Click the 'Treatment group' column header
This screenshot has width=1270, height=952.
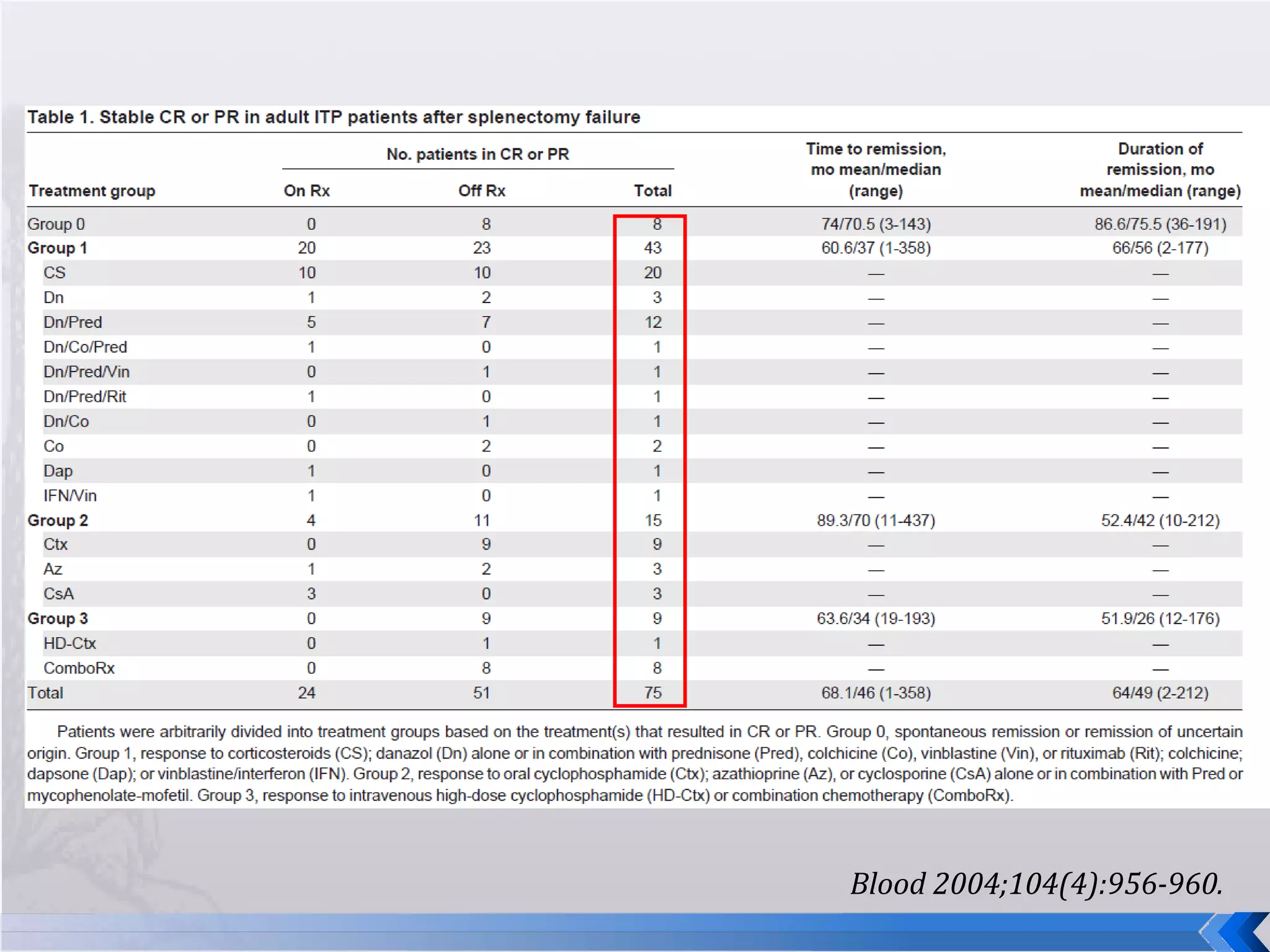92,191
